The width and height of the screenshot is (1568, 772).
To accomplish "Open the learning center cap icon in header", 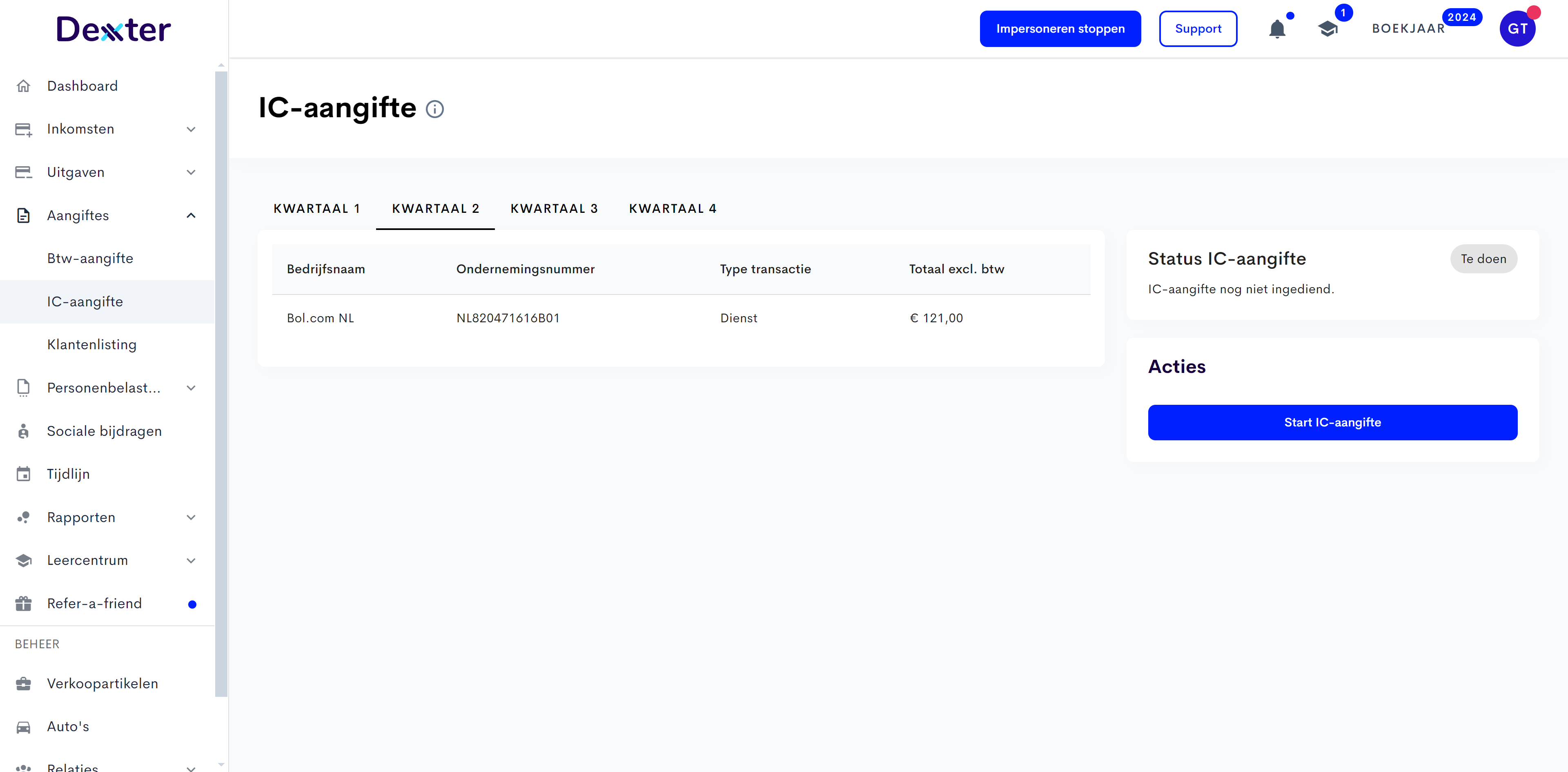I will point(1327,29).
